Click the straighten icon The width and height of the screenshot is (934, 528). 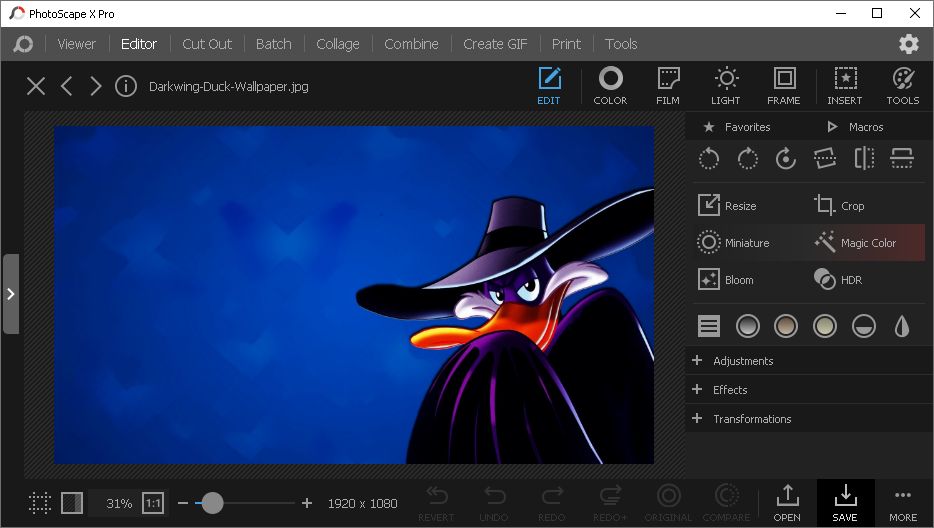825,159
